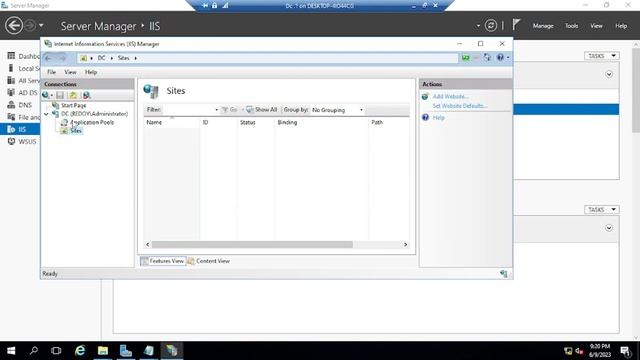This screenshot has height=360, width=640.
Task: Sort by the Binding column header
Action: (287, 122)
